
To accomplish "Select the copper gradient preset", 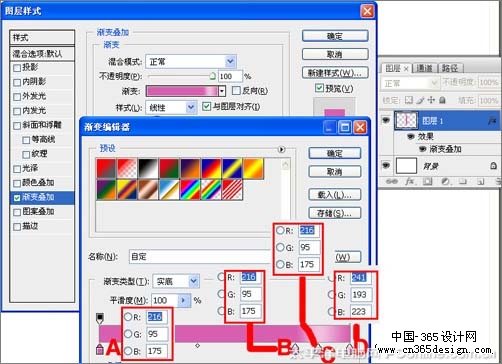I will 148,190.
